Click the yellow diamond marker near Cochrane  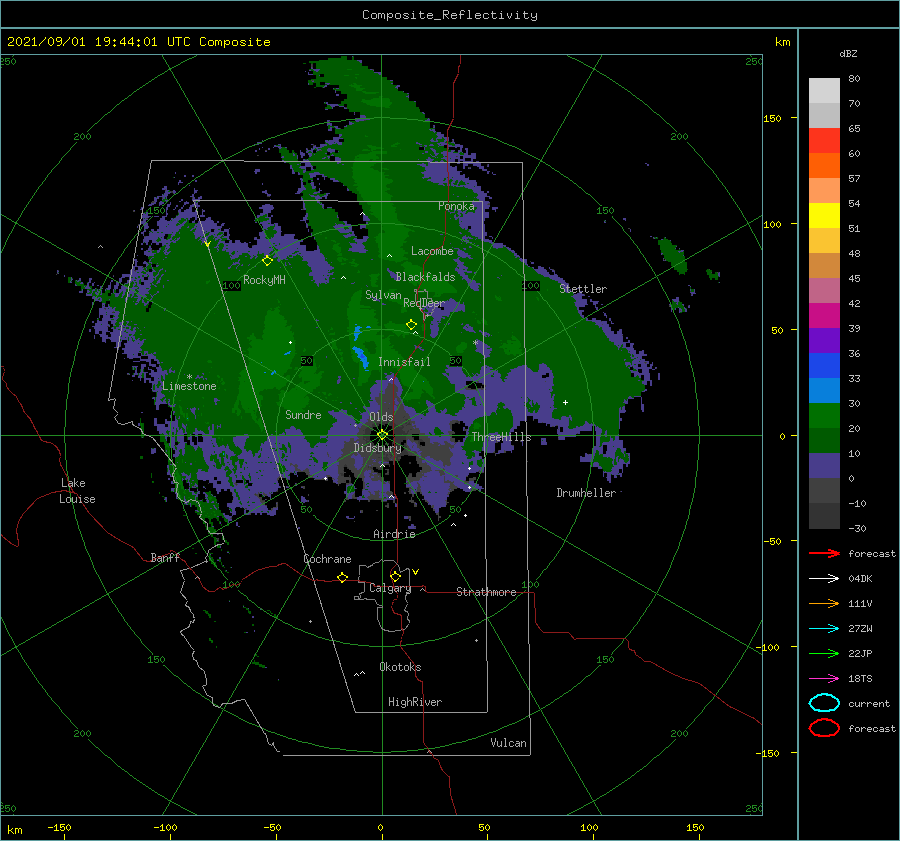click(343, 577)
